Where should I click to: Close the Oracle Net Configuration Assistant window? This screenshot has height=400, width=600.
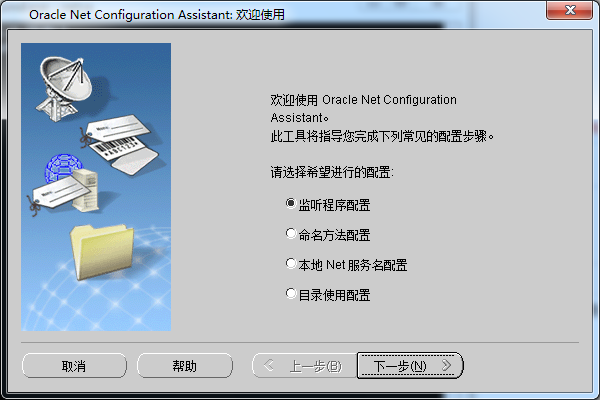tap(569, 10)
